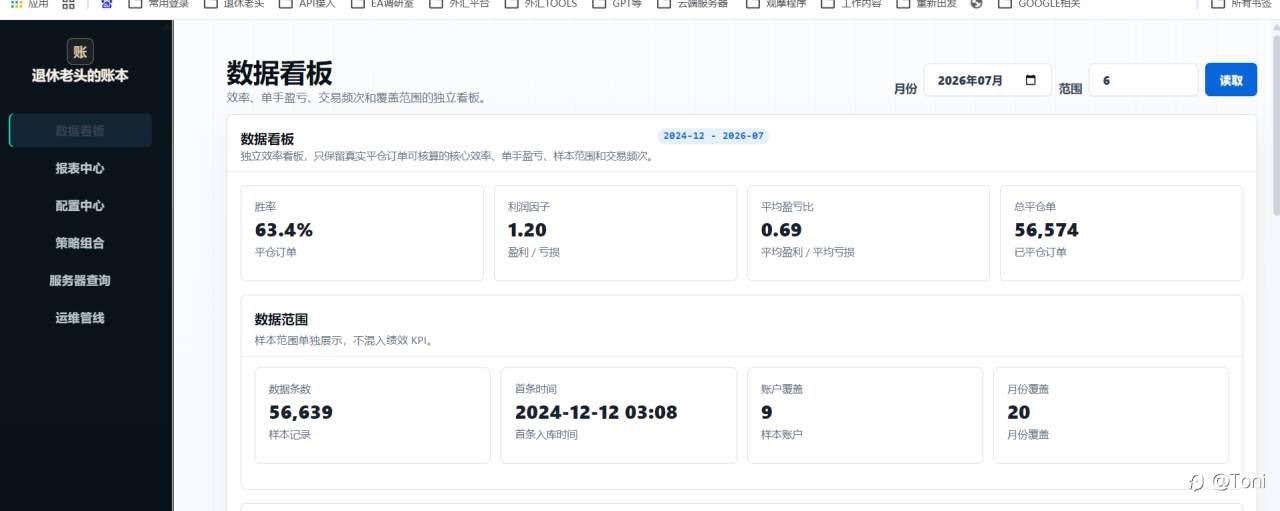Screen dimensions: 1280x511
Task: Open the GPT等 bookmark folder
Action: (x=620, y=4)
